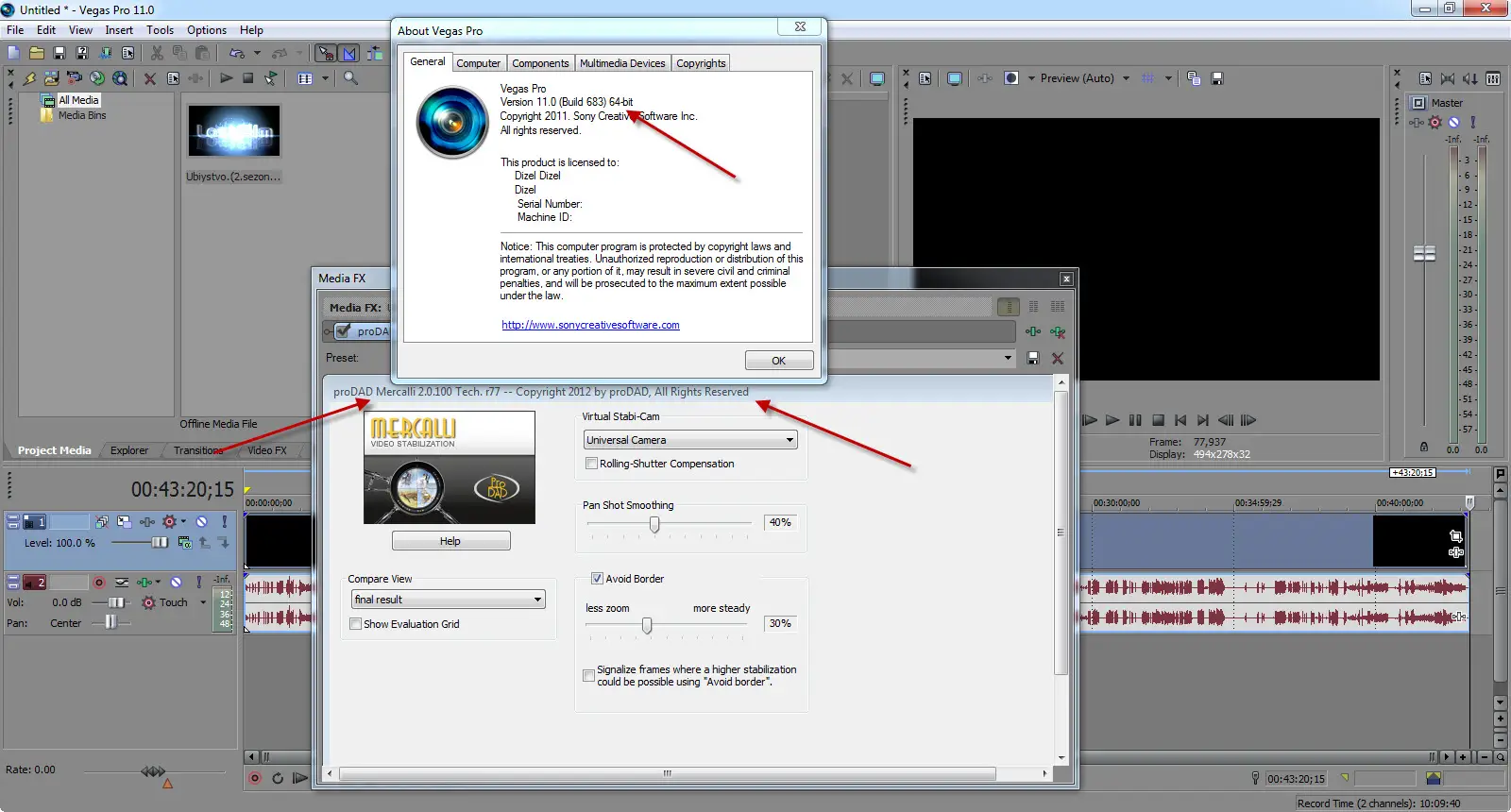Open the Insert menu
This screenshot has height=812, width=1511.
(x=119, y=30)
